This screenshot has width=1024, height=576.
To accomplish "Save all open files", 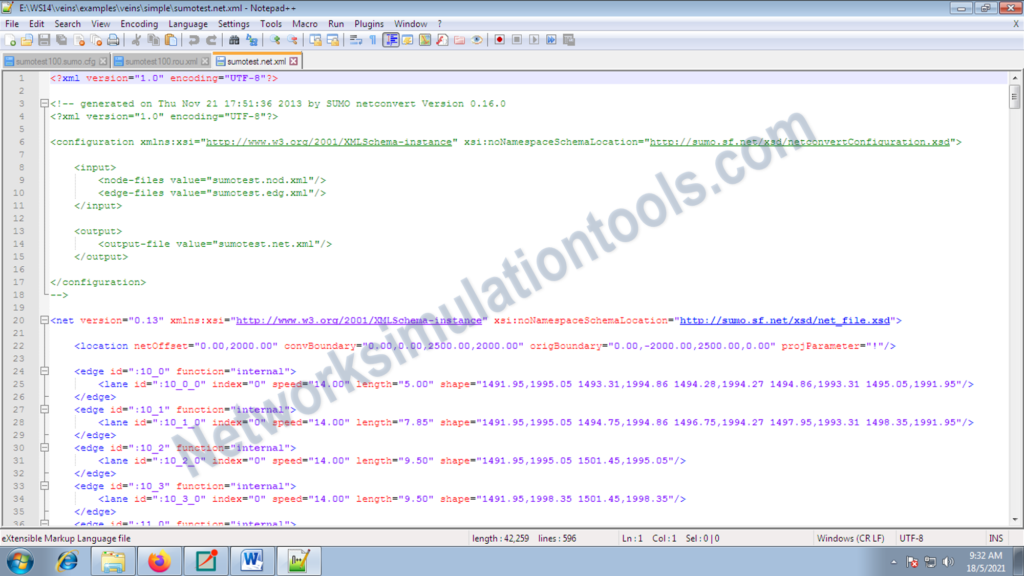I will [x=60, y=40].
